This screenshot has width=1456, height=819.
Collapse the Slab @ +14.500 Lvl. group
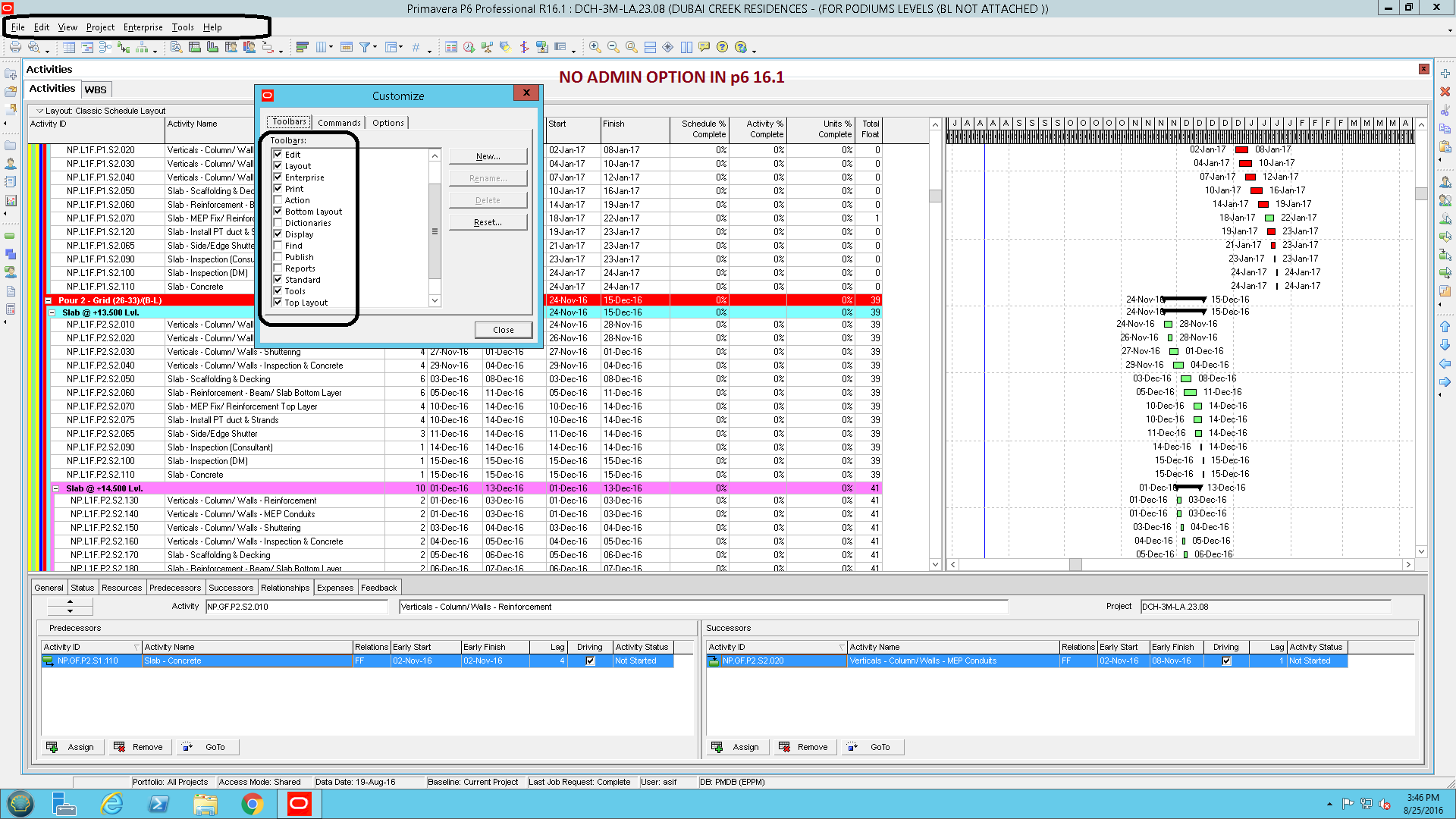pyautogui.click(x=55, y=488)
